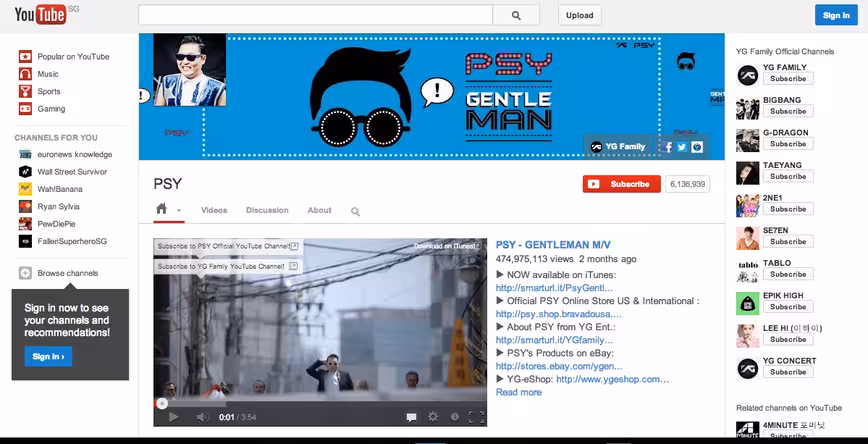Click the Watch Later clock icon
The width and height of the screenshot is (868, 444).
click(454, 417)
